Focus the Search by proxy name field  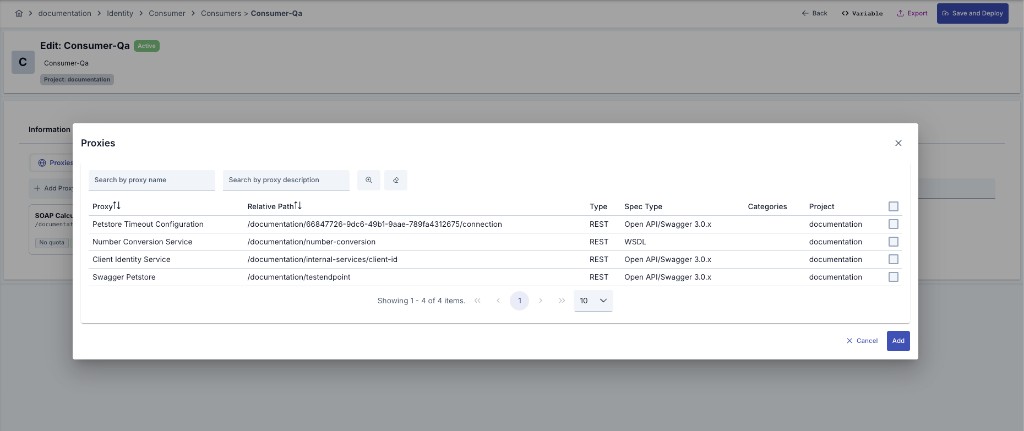pyautogui.click(x=152, y=180)
